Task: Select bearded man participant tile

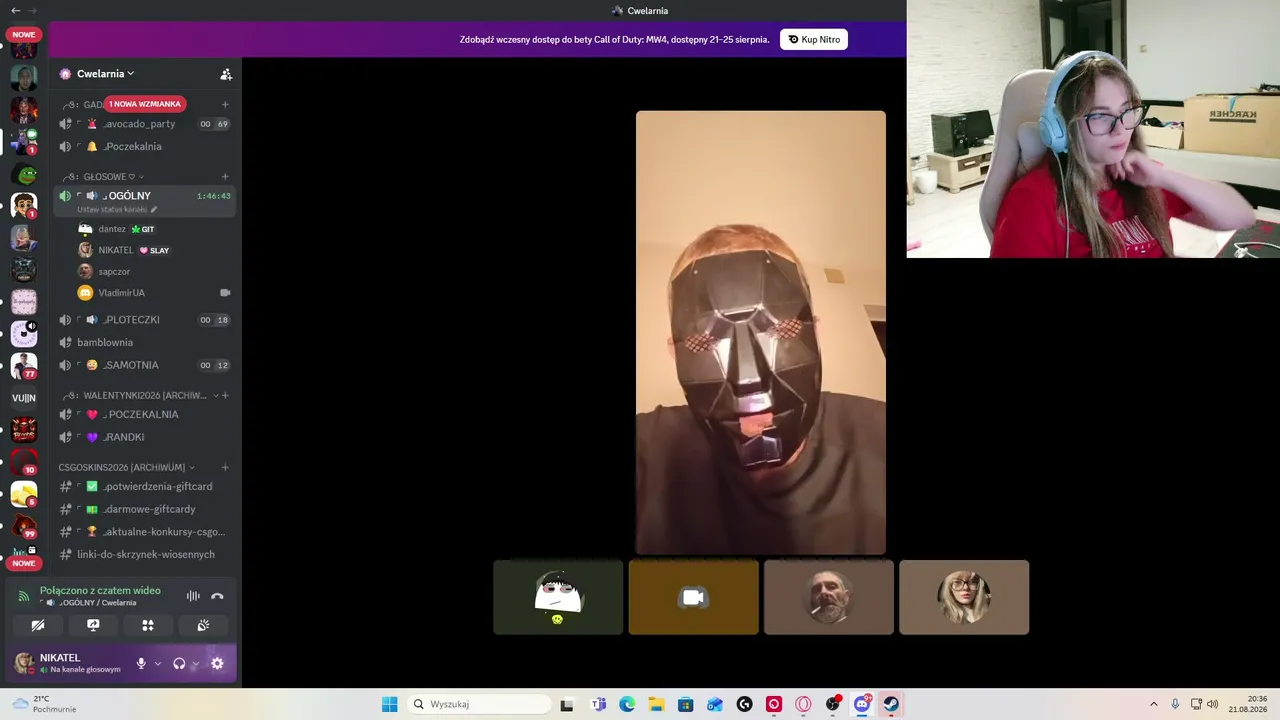Action: 829,597
